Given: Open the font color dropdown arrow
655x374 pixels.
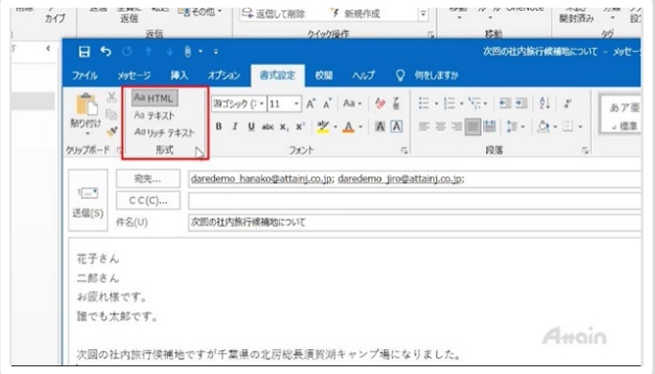Looking at the screenshot, I should pyautogui.click(x=361, y=127).
